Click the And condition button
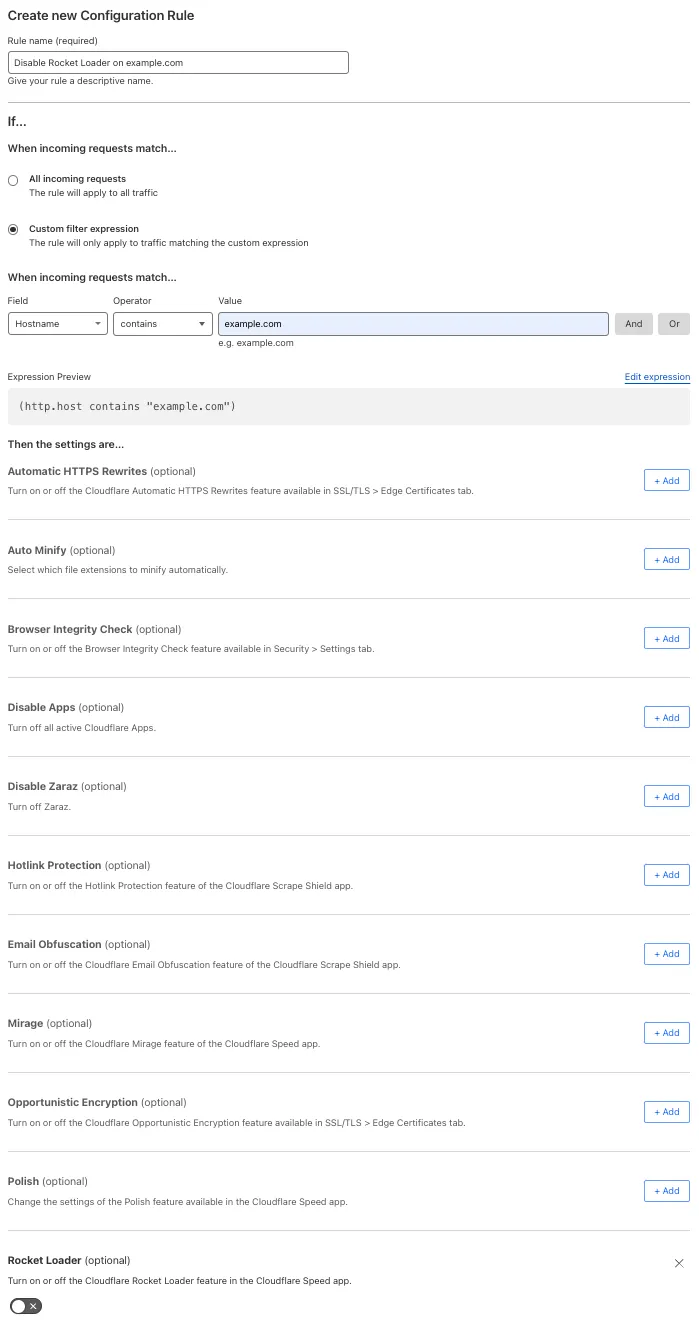Screen dimensions: 699x1329 (634, 324)
